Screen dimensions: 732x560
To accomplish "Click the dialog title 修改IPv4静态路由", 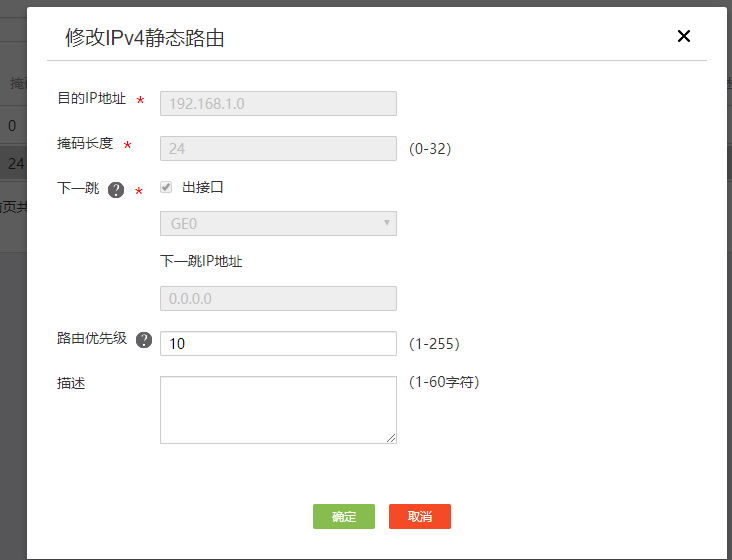I will (x=144, y=38).
